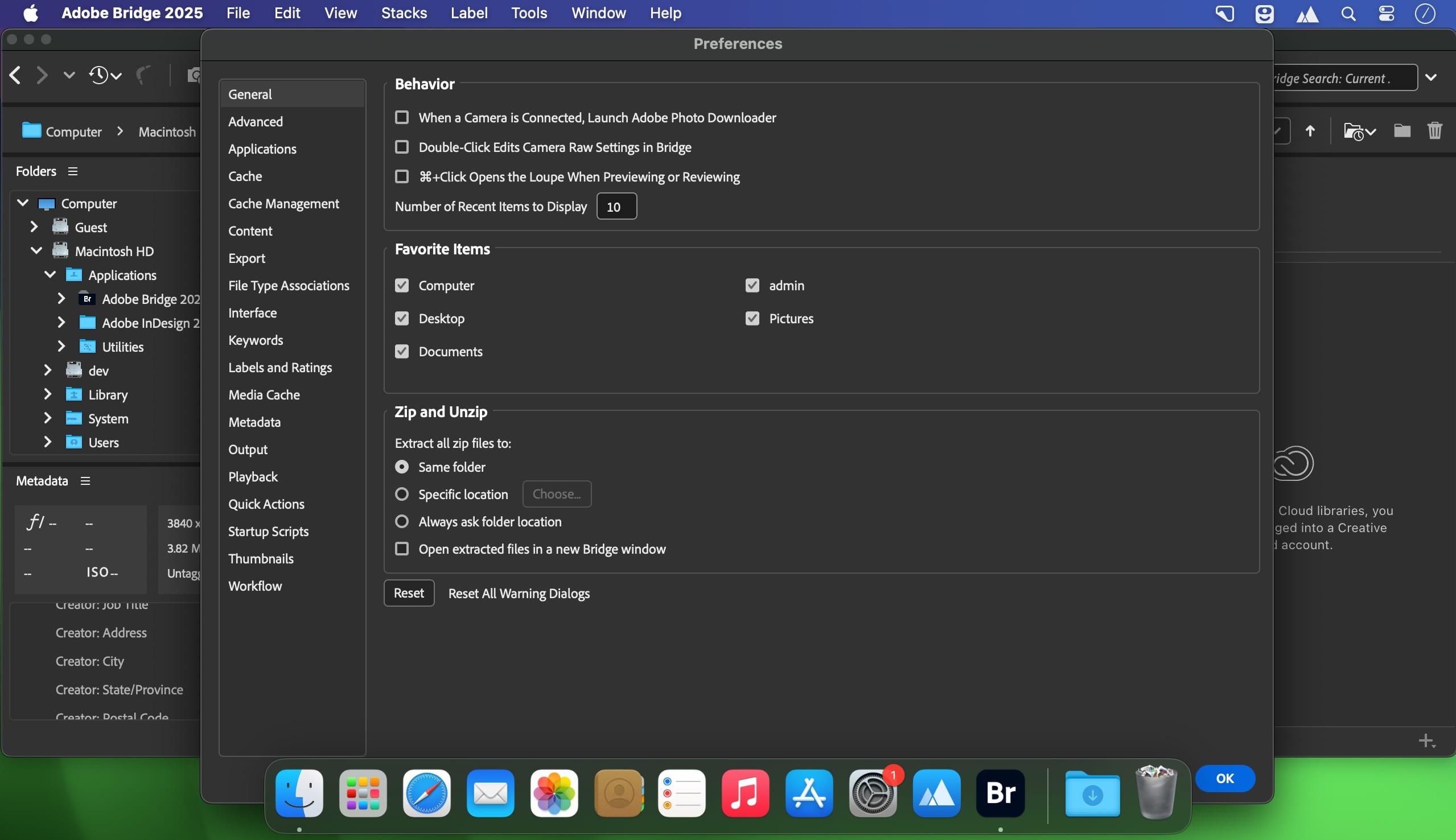Click the upward arrow icon in Bridge toolbar

[1310, 131]
